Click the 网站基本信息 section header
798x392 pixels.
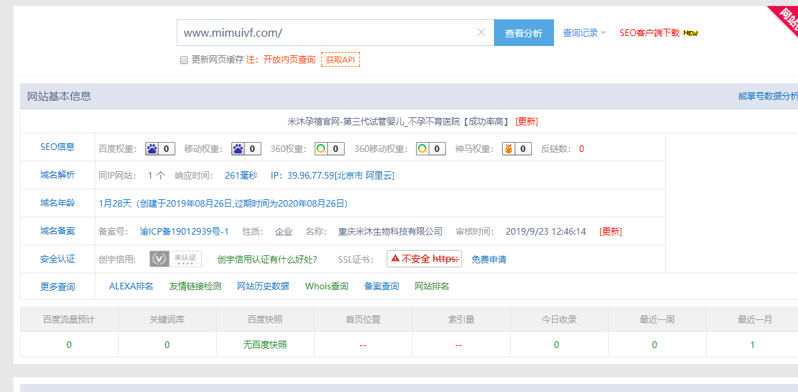59,96
